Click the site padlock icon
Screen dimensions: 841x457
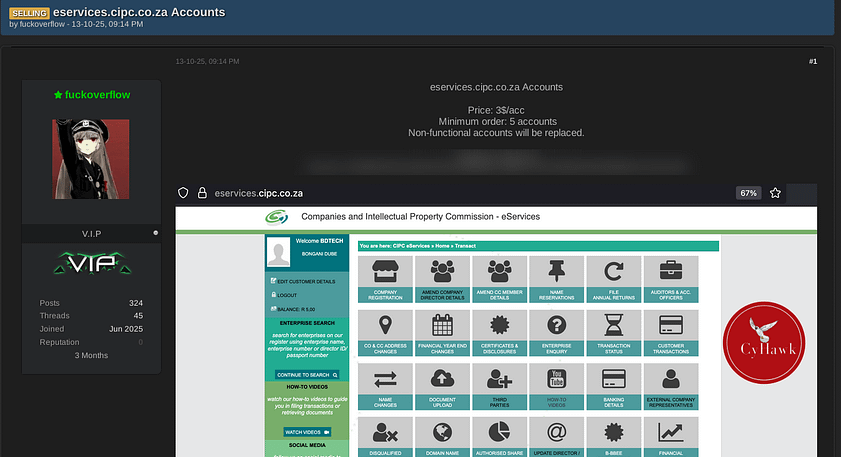(202, 193)
